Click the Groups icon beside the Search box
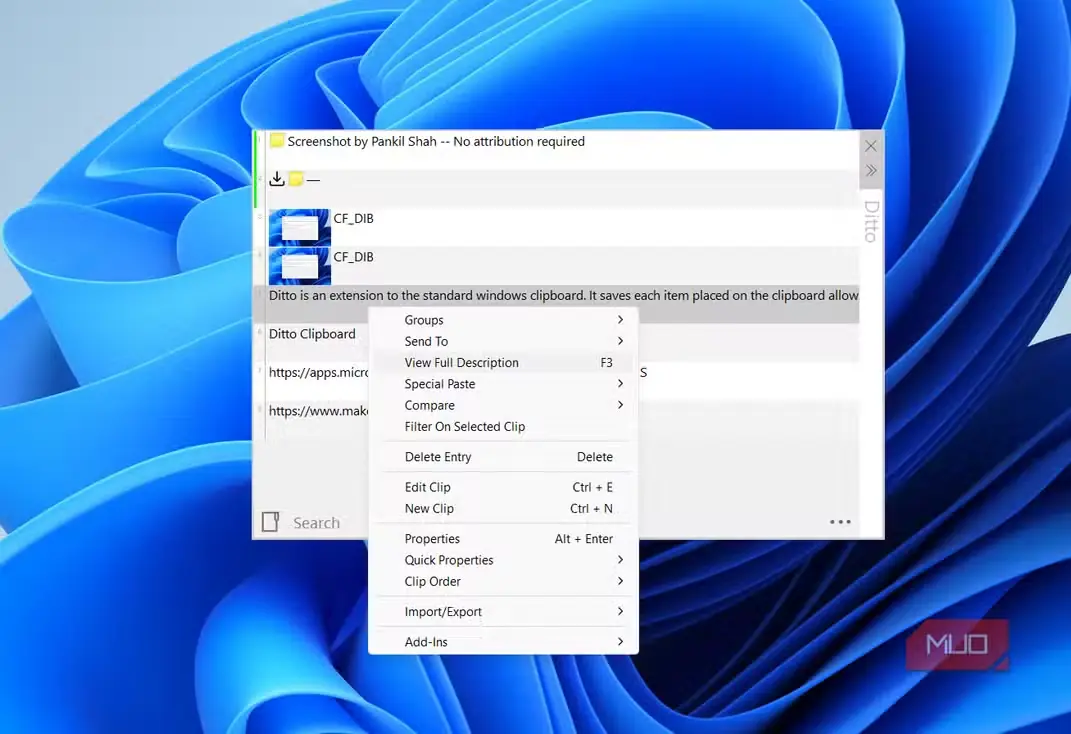 coord(270,522)
